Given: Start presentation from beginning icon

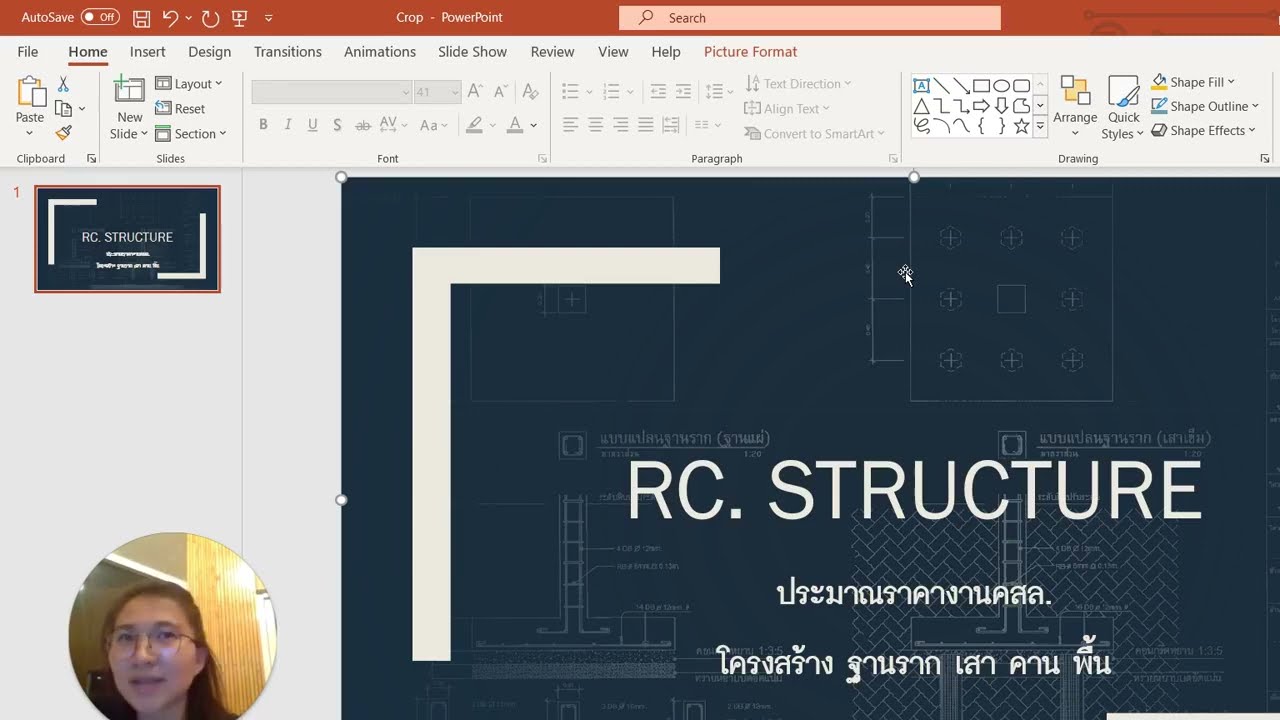Looking at the screenshot, I should tap(239, 18).
